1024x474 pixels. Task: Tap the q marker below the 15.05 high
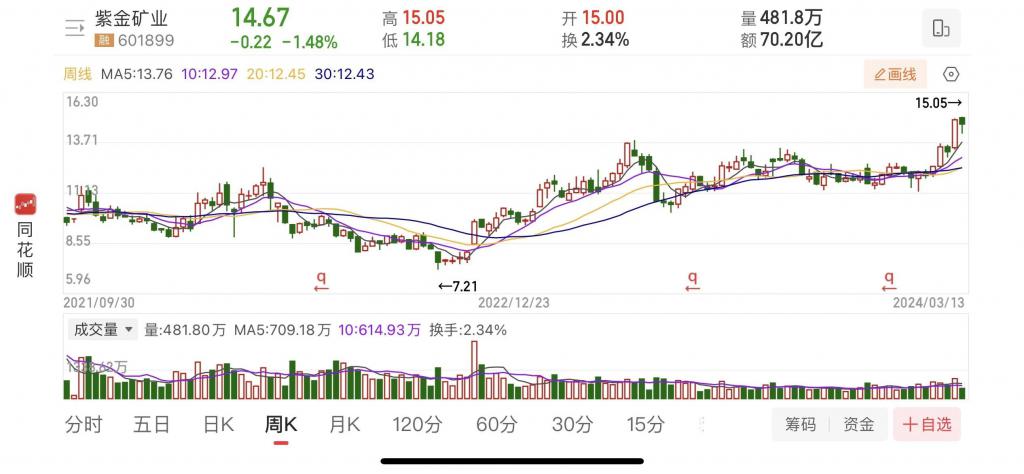[888, 281]
